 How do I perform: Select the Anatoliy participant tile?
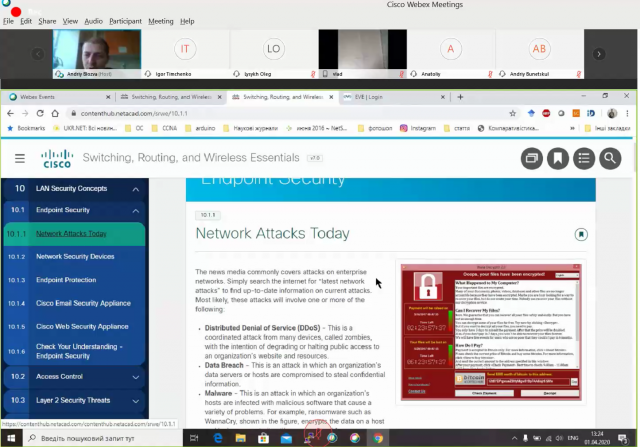pyautogui.click(x=451, y=53)
